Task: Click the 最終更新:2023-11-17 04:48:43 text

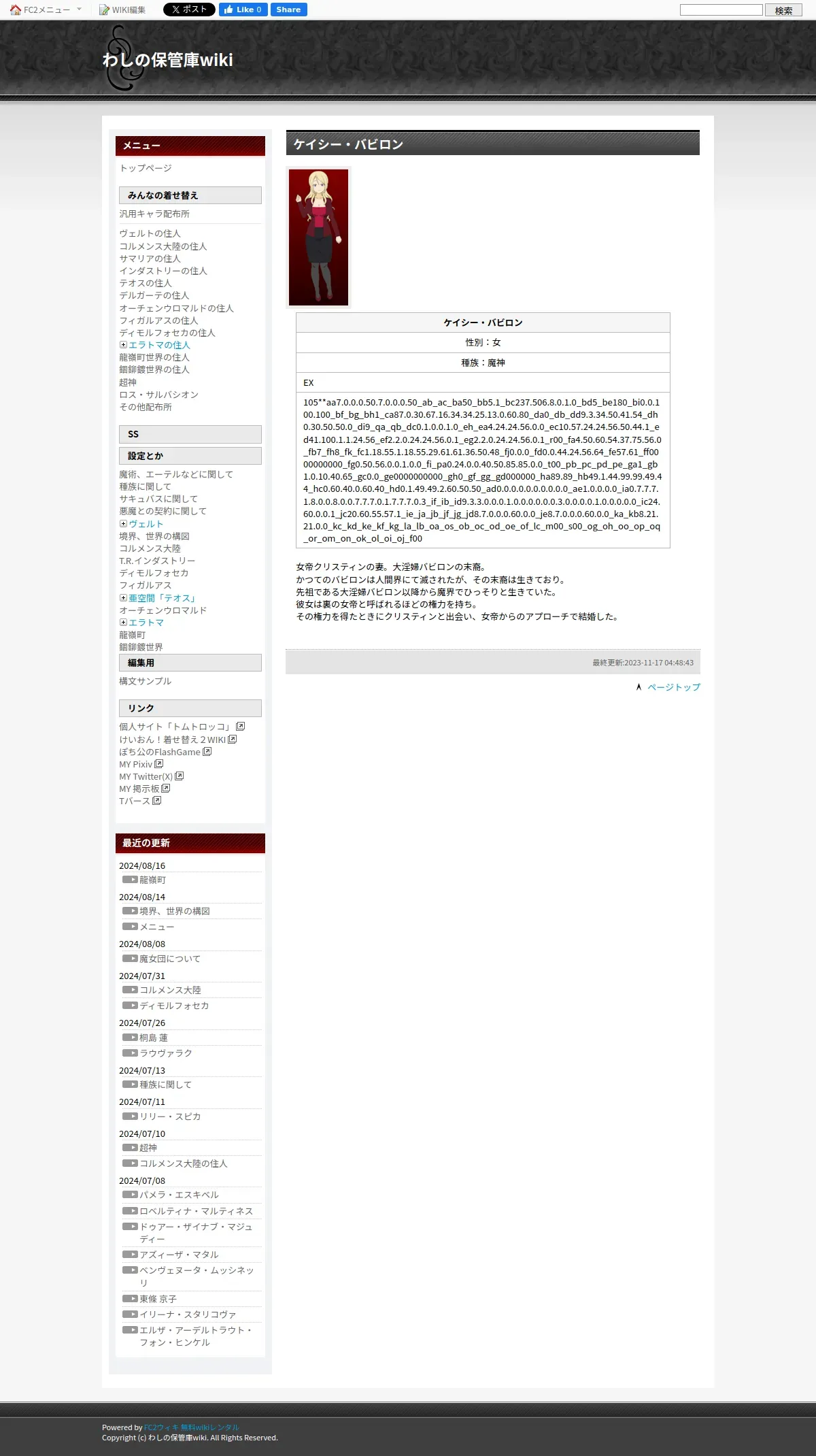Action: point(643,663)
